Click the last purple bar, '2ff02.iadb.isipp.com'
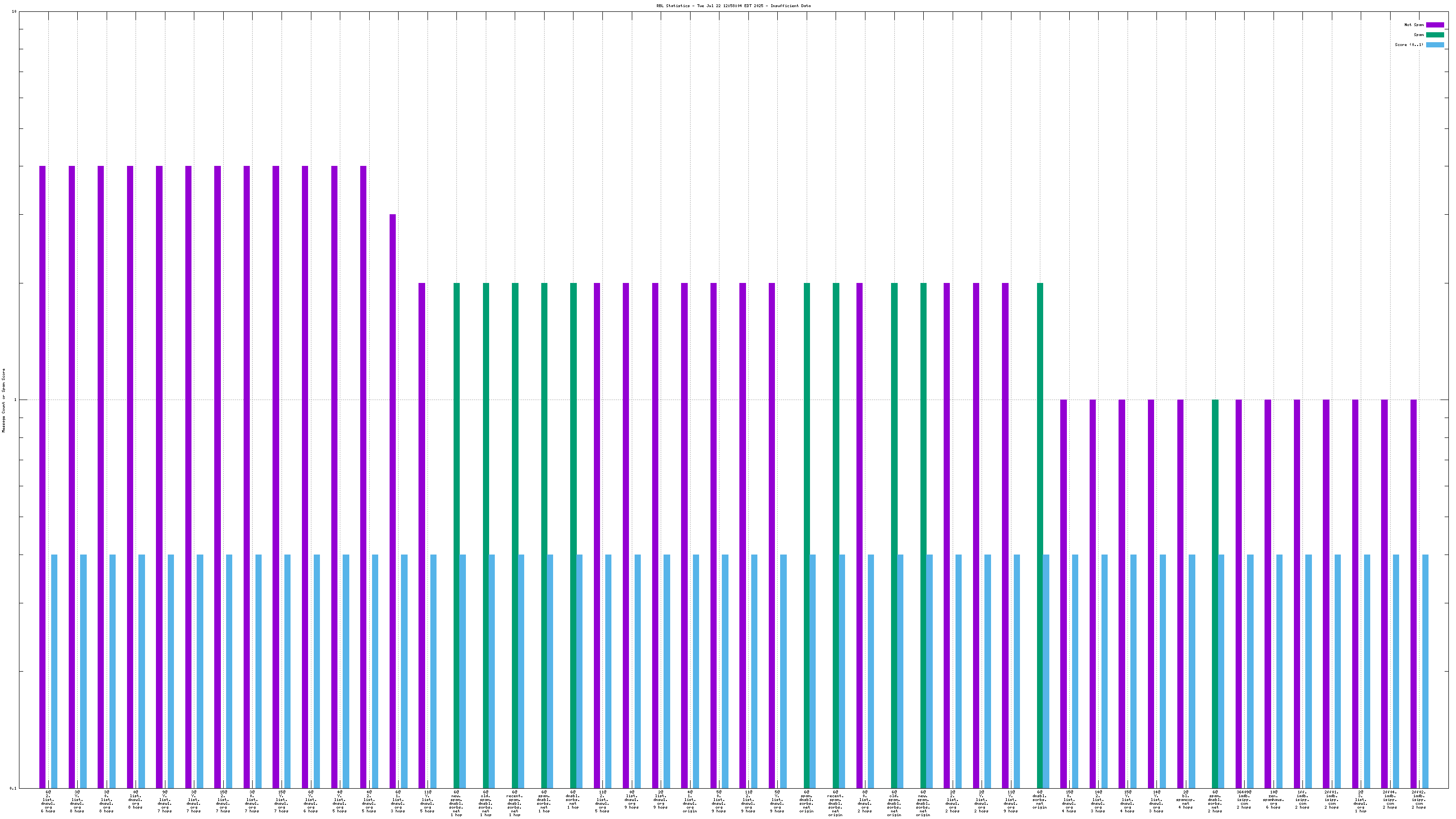Screen dimensions: 1456x819 pyautogui.click(x=1414, y=593)
